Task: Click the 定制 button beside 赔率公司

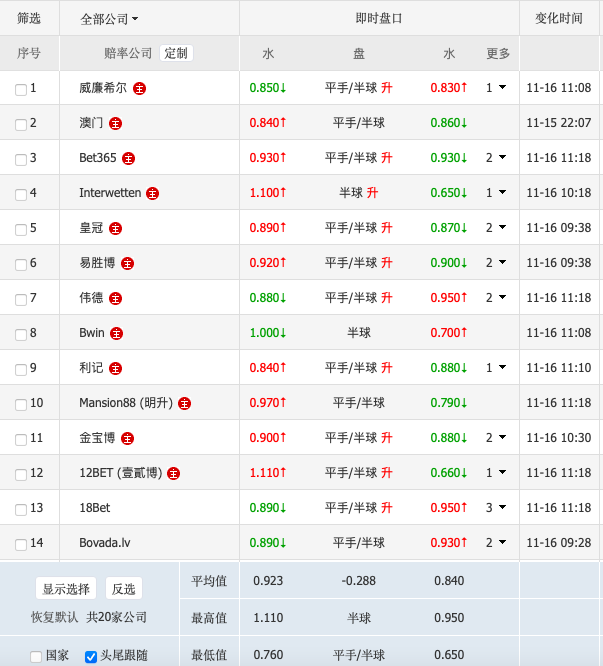Action: pyautogui.click(x=175, y=53)
